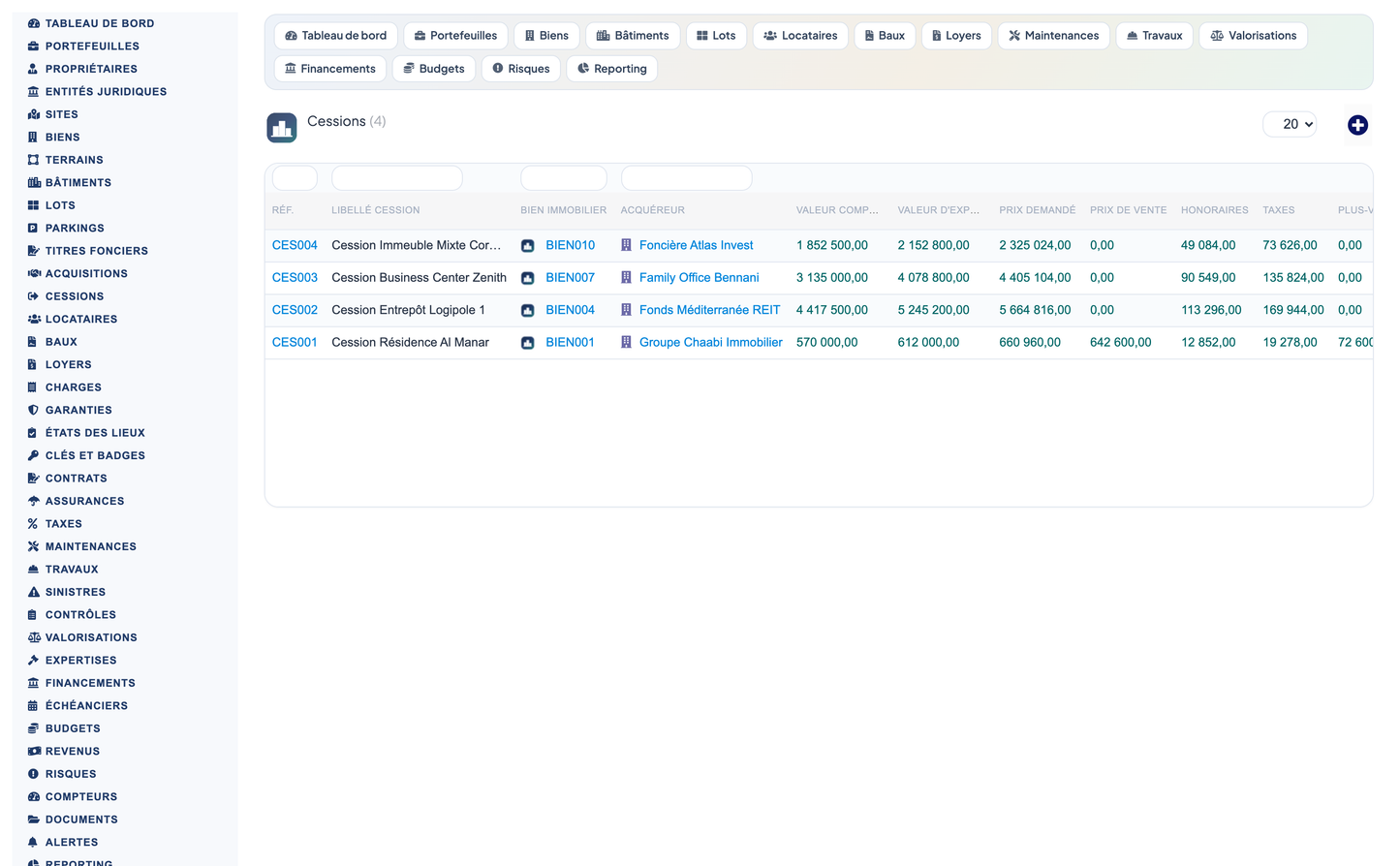
Task: Click the Garanties shield icon
Action: pyautogui.click(x=33, y=411)
